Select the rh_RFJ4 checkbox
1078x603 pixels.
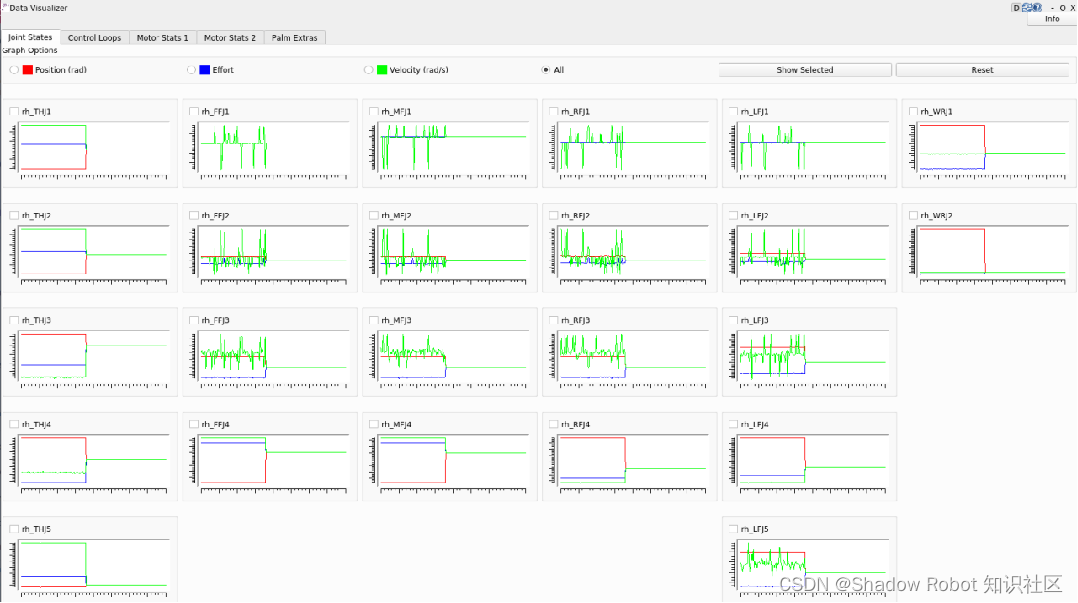click(x=553, y=425)
